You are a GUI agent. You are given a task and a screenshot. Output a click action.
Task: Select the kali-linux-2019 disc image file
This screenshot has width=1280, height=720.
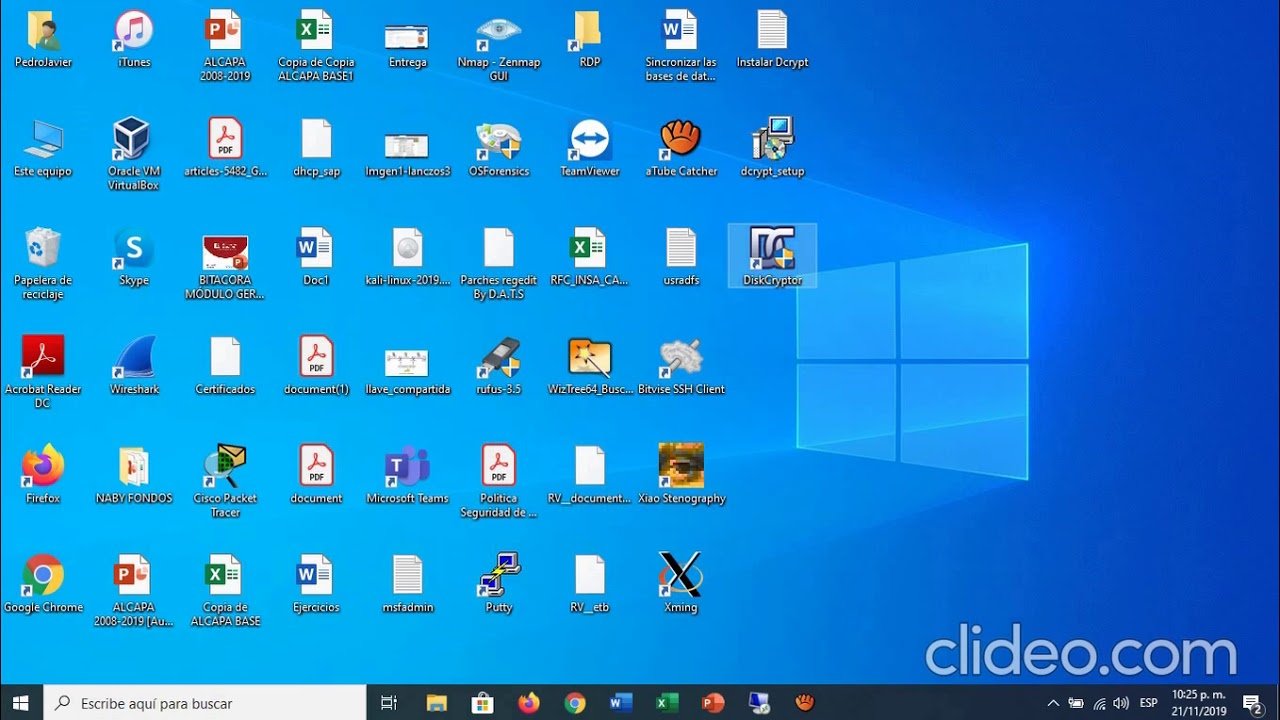pyautogui.click(x=407, y=256)
